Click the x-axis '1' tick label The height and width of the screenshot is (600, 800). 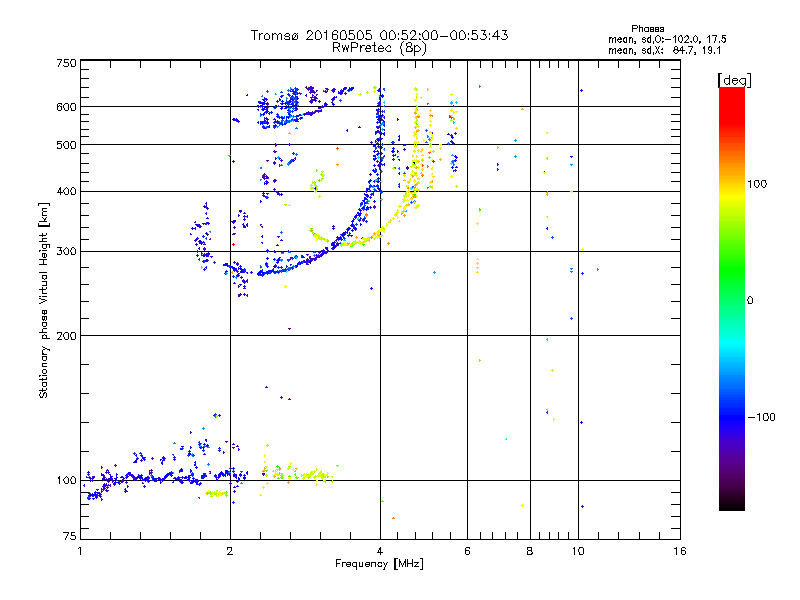click(81, 551)
